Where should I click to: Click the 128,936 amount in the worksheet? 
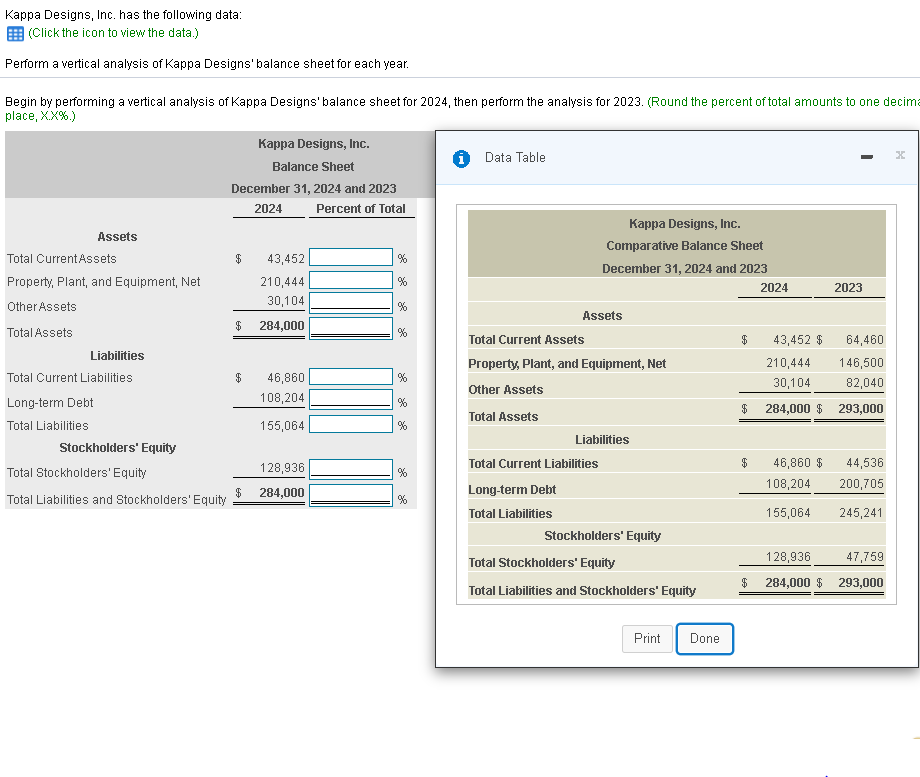(282, 468)
